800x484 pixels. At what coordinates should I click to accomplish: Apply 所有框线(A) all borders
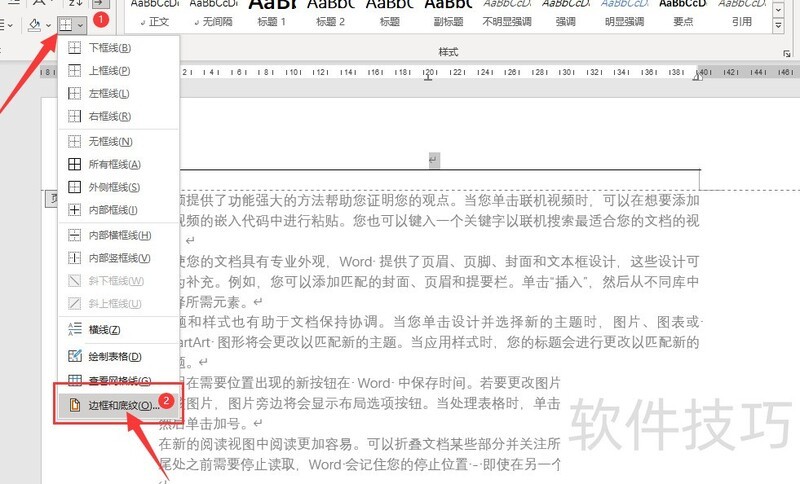pos(119,164)
